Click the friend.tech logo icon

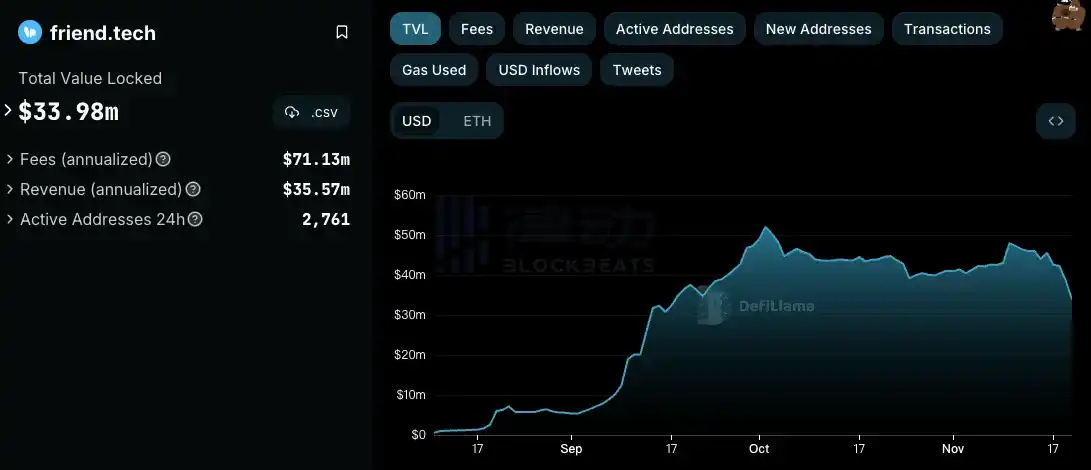tap(30, 32)
